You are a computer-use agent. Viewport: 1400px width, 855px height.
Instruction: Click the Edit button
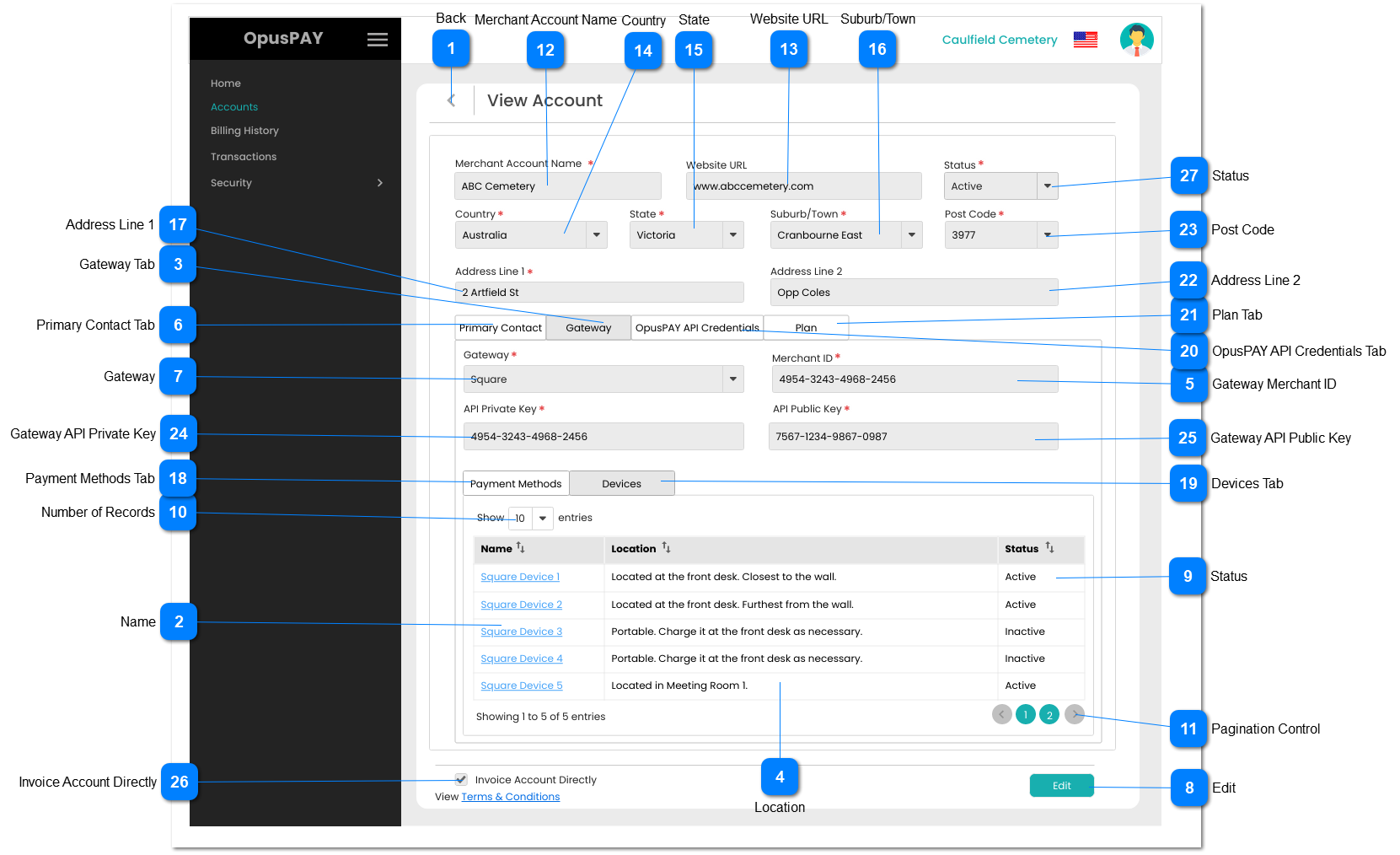click(1061, 786)
